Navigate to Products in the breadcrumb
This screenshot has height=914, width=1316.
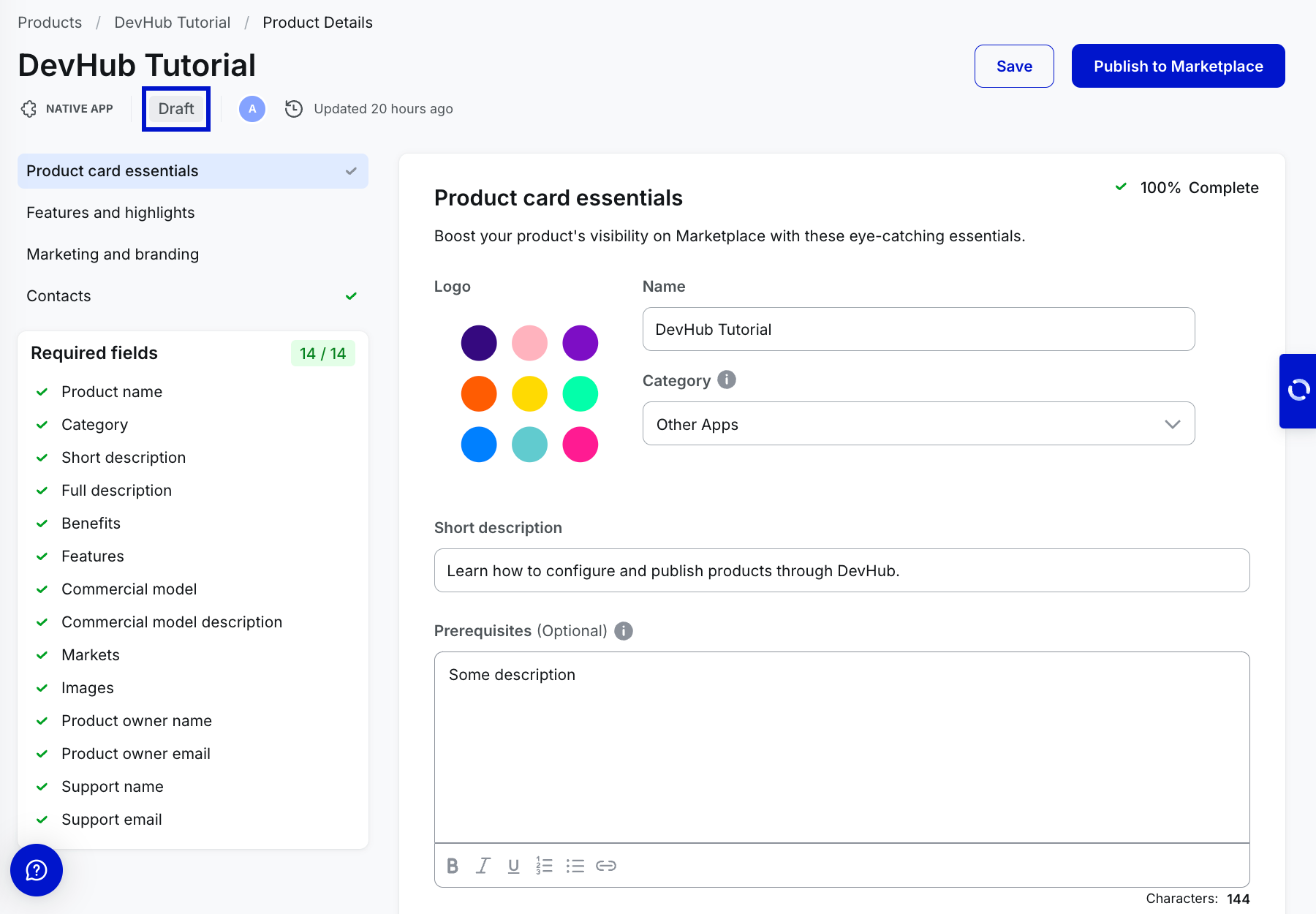click(x=50, y=23)
